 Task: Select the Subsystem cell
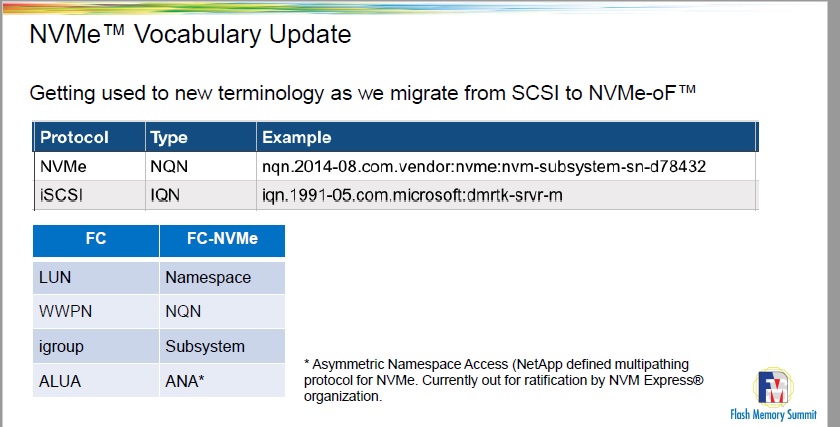[x=205, y=346]
